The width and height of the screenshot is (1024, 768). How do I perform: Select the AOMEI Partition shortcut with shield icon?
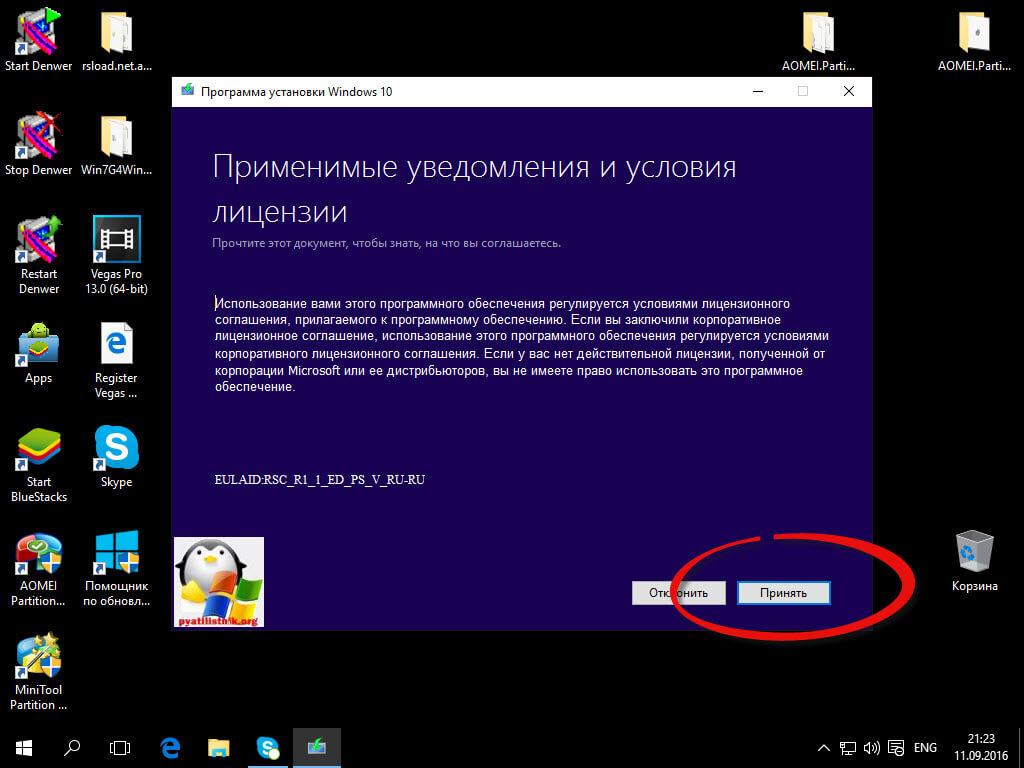pos(39,569)
